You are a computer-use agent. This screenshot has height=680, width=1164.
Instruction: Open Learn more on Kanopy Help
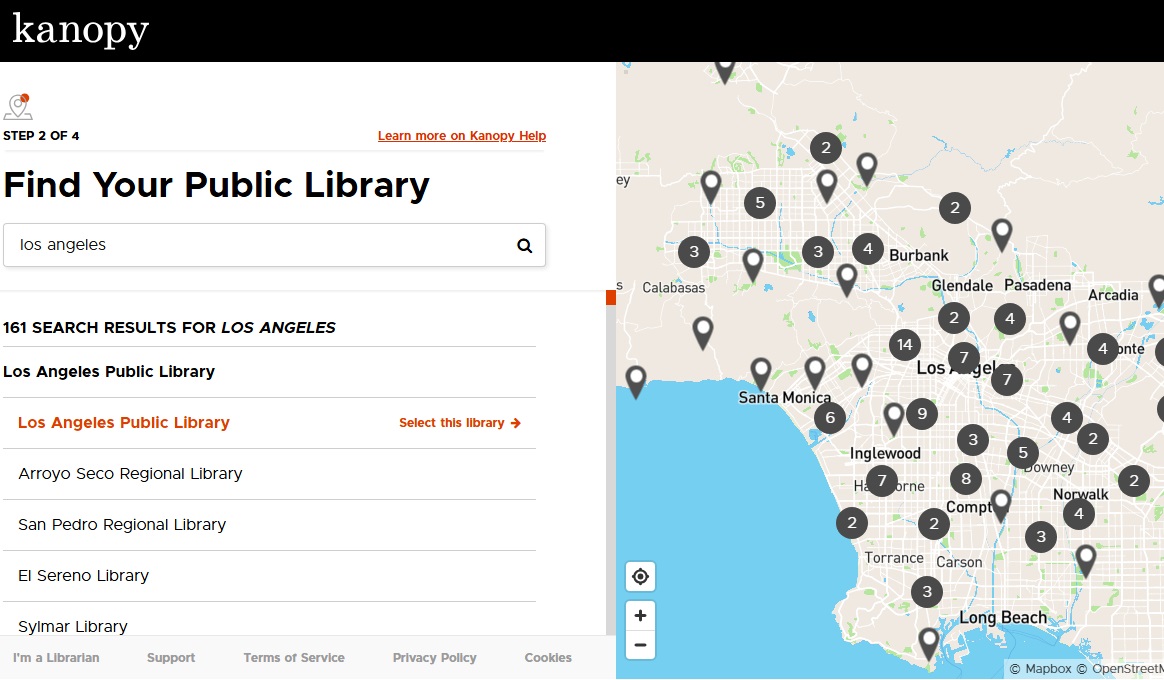tap(461, 136)
